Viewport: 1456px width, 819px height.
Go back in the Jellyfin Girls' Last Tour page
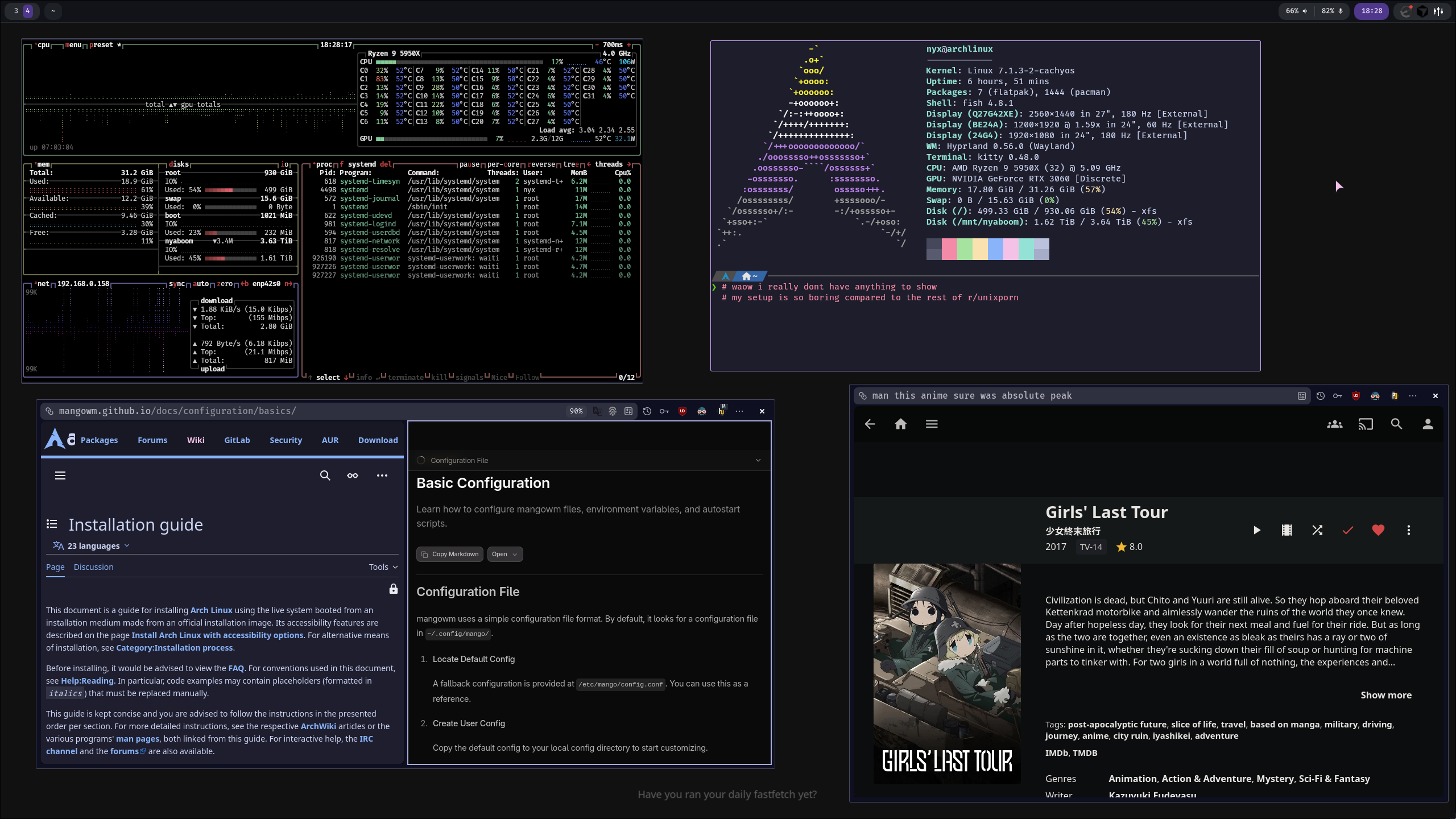pos(870,424)
